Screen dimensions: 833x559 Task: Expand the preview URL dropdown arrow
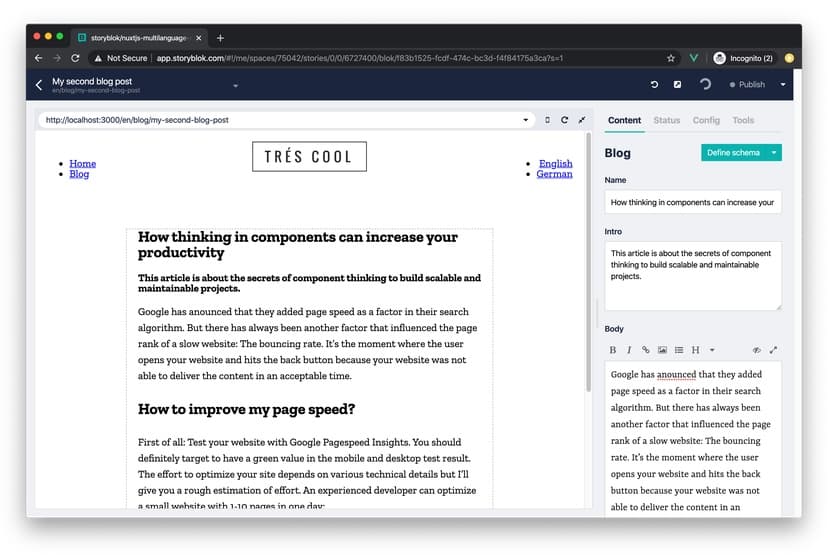526,120
